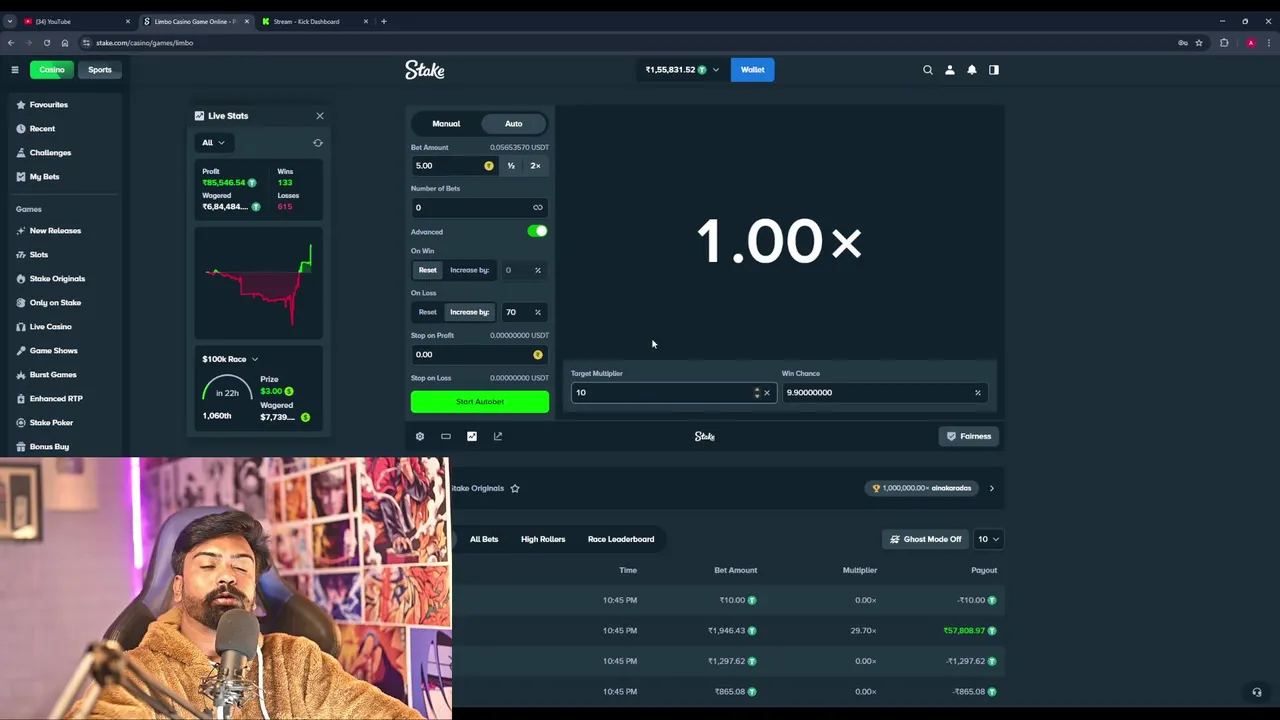Open the user profile icon
This screenshot has height=720, width=1280.
click(950, 70)
